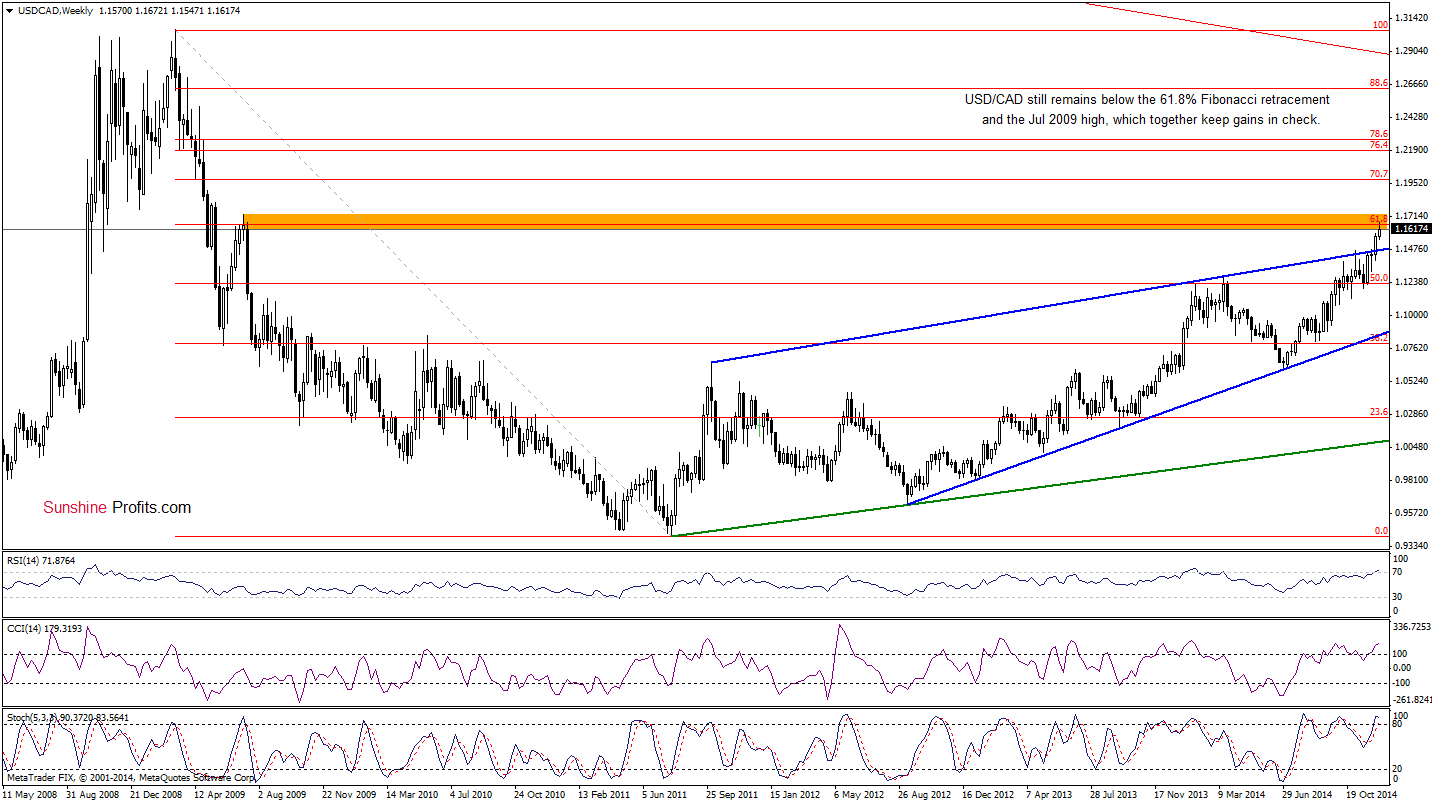1432x803 pixels.
Task: Click the 1.17140 price scale label
Action: point(1412,216)
